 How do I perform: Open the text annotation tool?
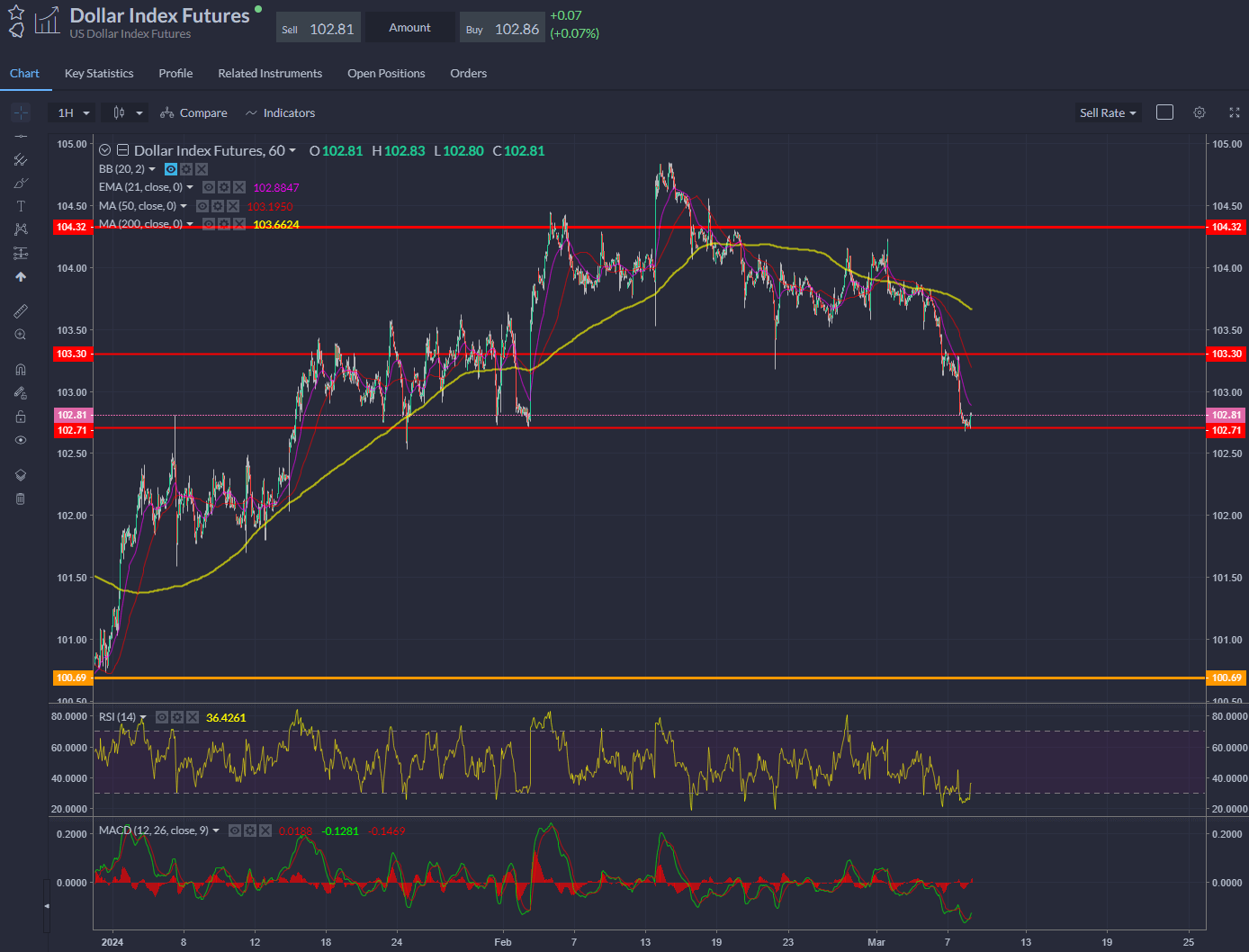pos(21,205)
